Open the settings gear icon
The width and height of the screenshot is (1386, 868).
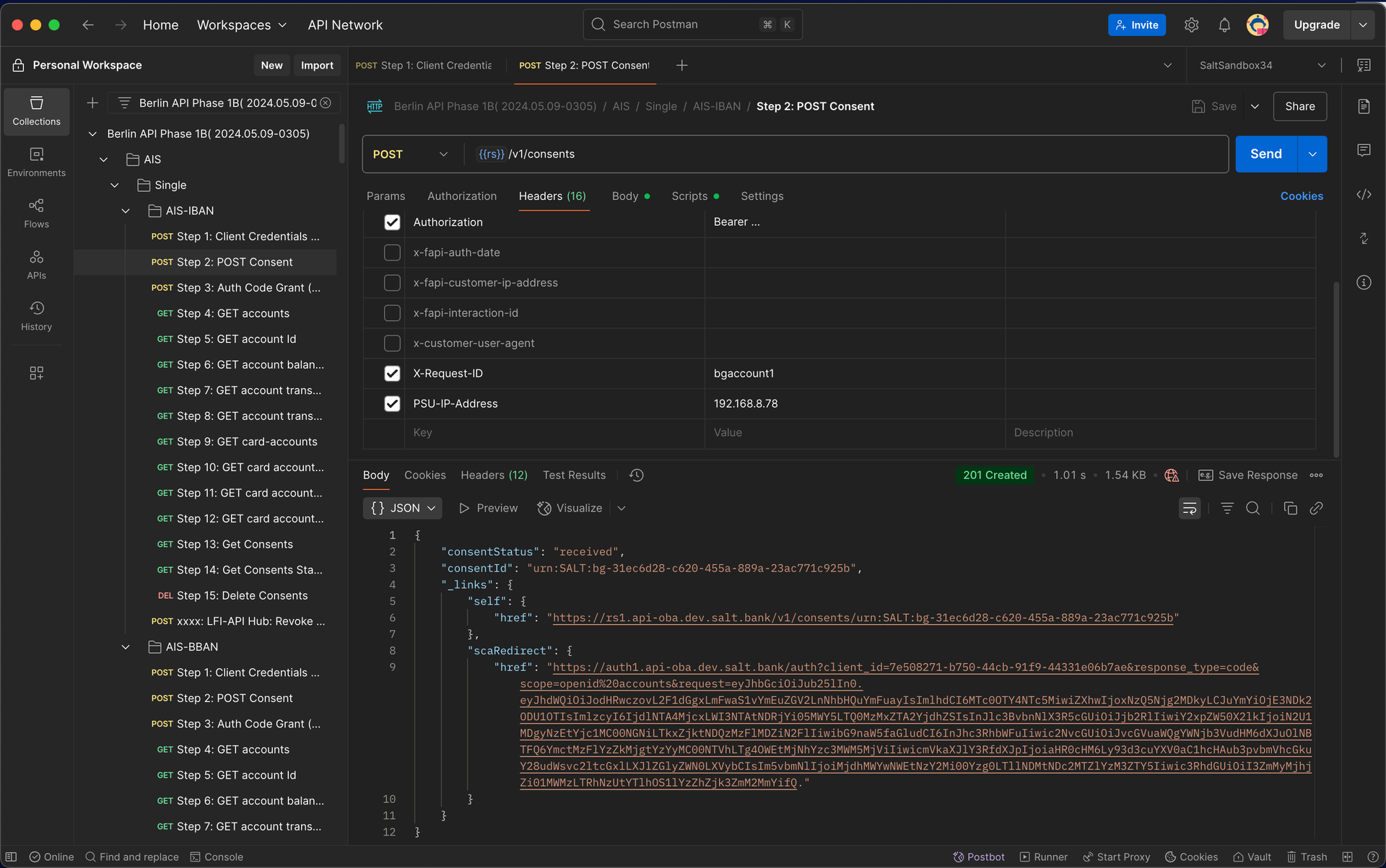click(x=1191, y=25)
